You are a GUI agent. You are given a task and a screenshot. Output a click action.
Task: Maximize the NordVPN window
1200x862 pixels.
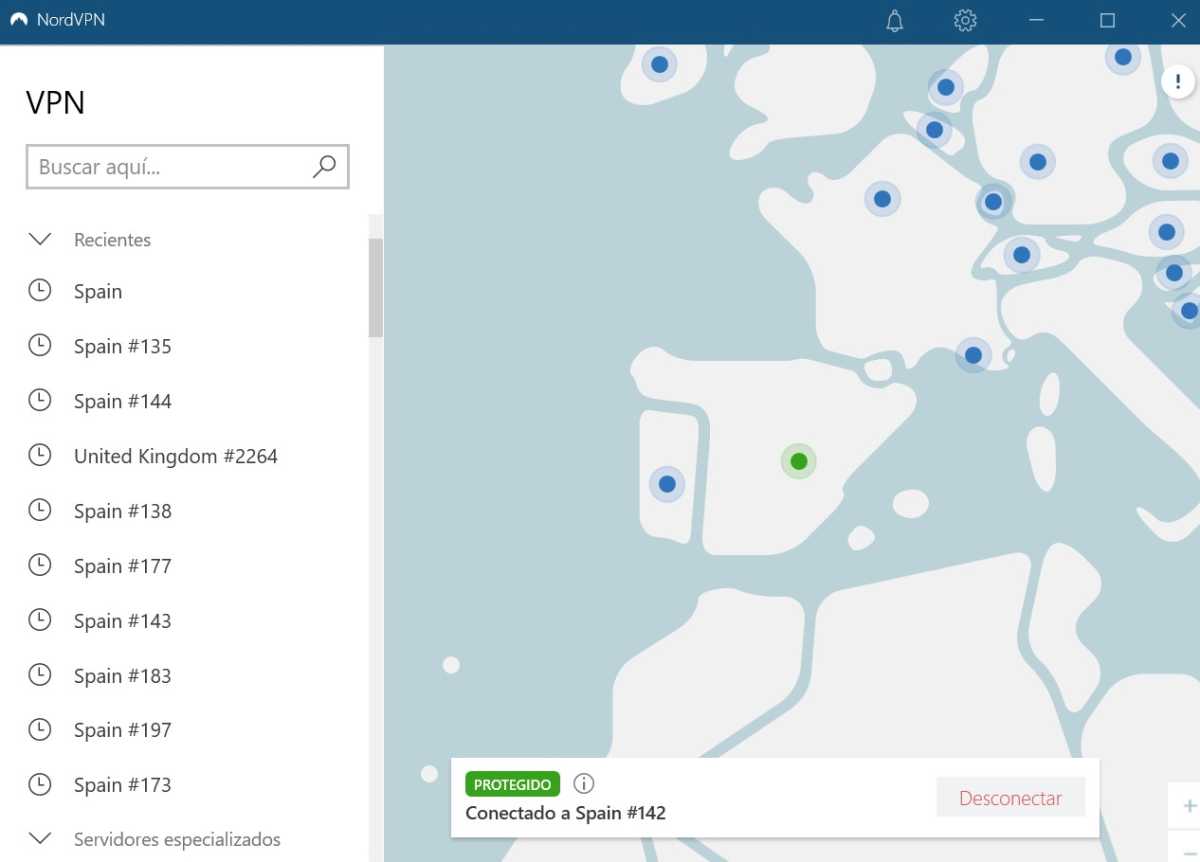point(1107,21)
